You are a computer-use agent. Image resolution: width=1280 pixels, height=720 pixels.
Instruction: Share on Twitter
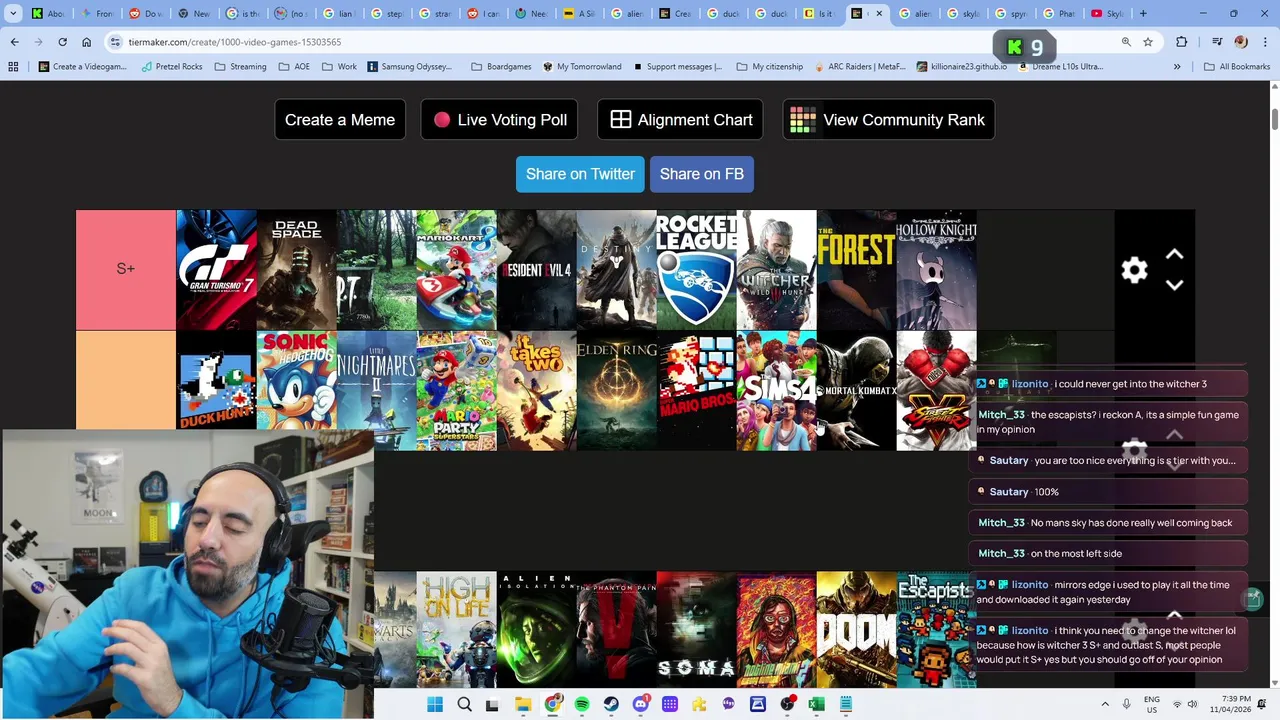[x=580, y=174]
